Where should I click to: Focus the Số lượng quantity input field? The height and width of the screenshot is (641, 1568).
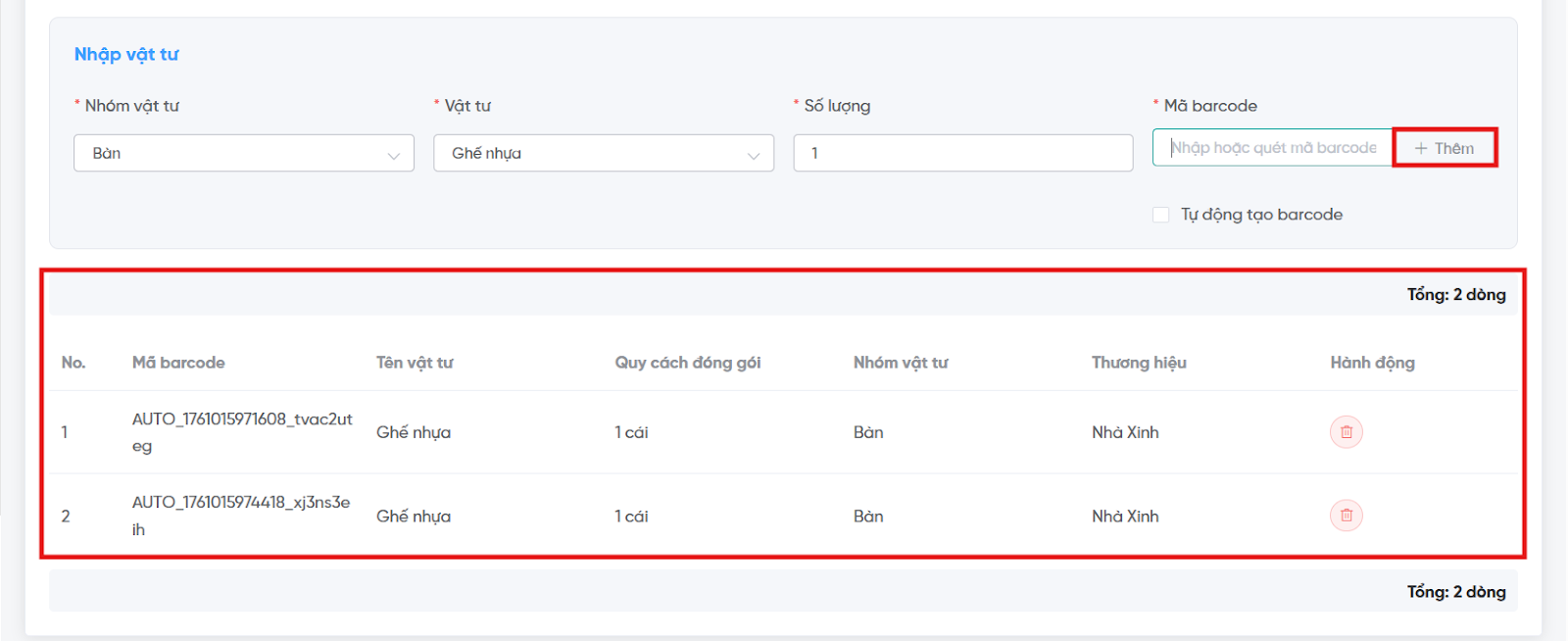[x=962, y=153]
